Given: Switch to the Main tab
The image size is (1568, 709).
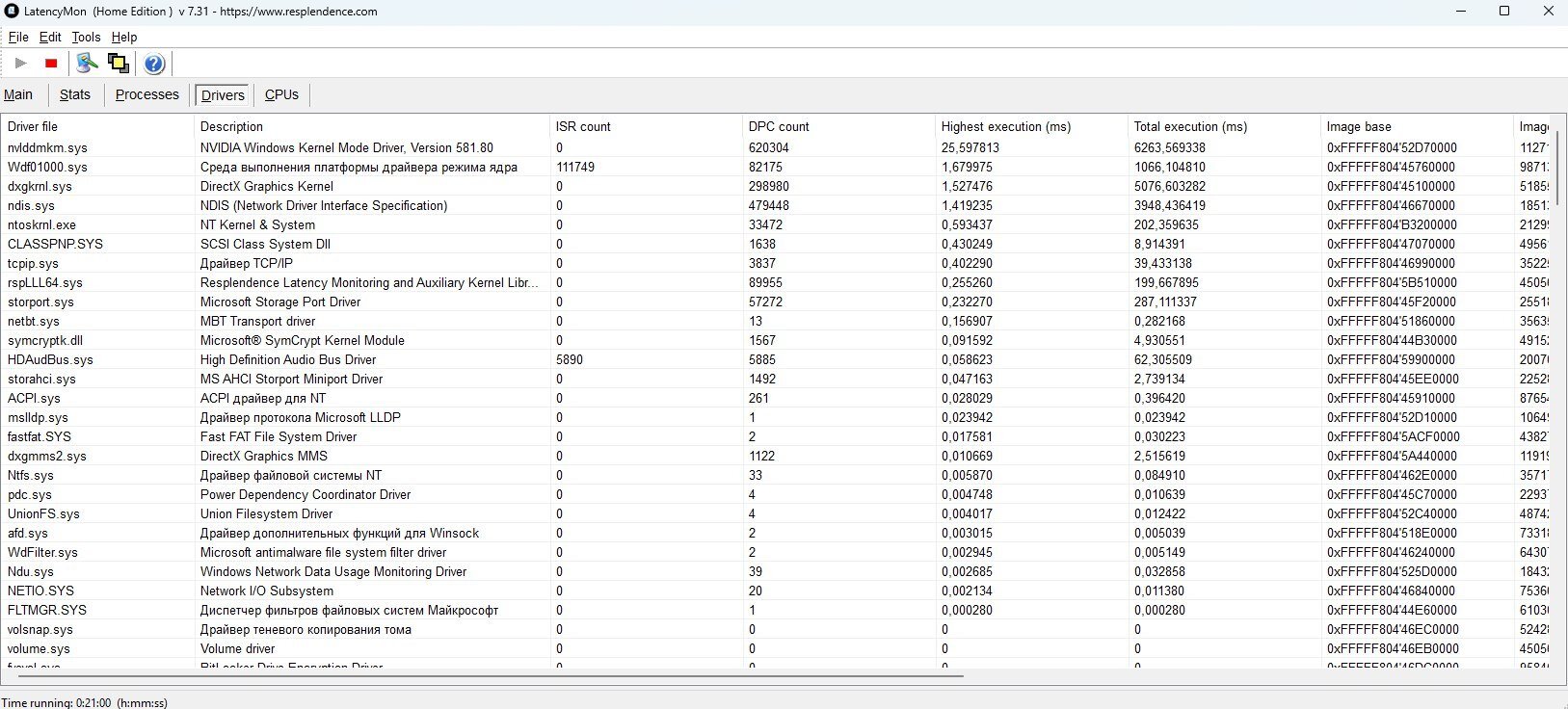Looking at the screenshot, I should (18, 94).
